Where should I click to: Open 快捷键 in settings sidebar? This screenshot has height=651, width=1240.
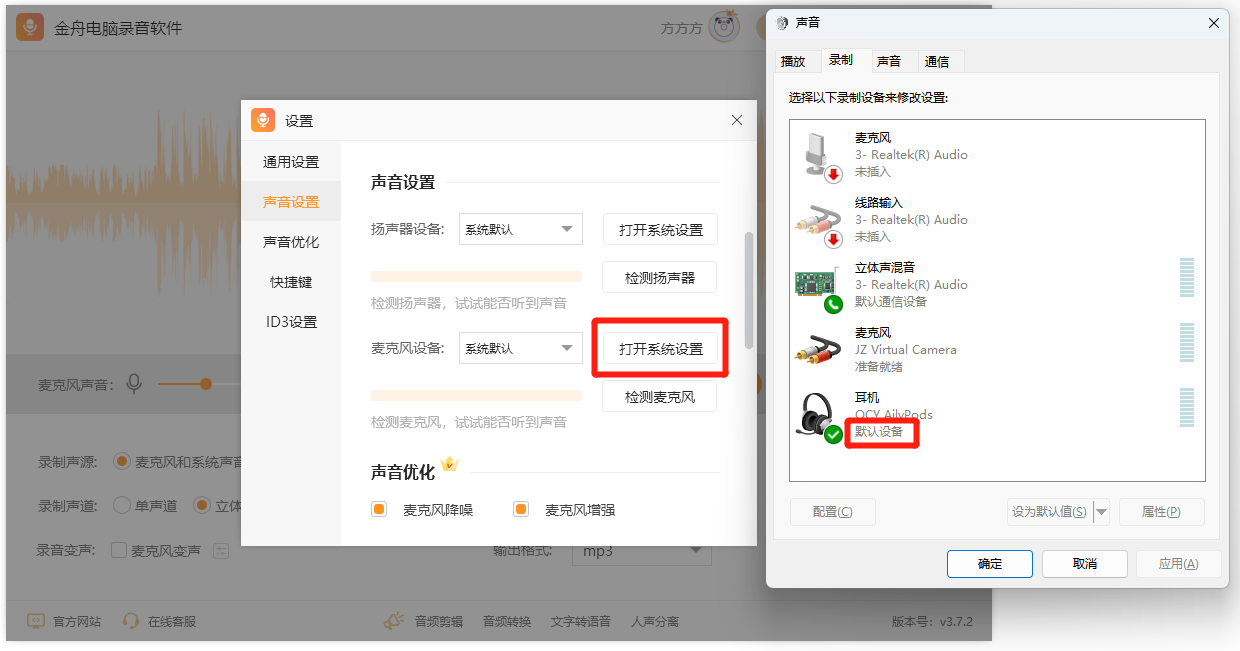(291, 282)
